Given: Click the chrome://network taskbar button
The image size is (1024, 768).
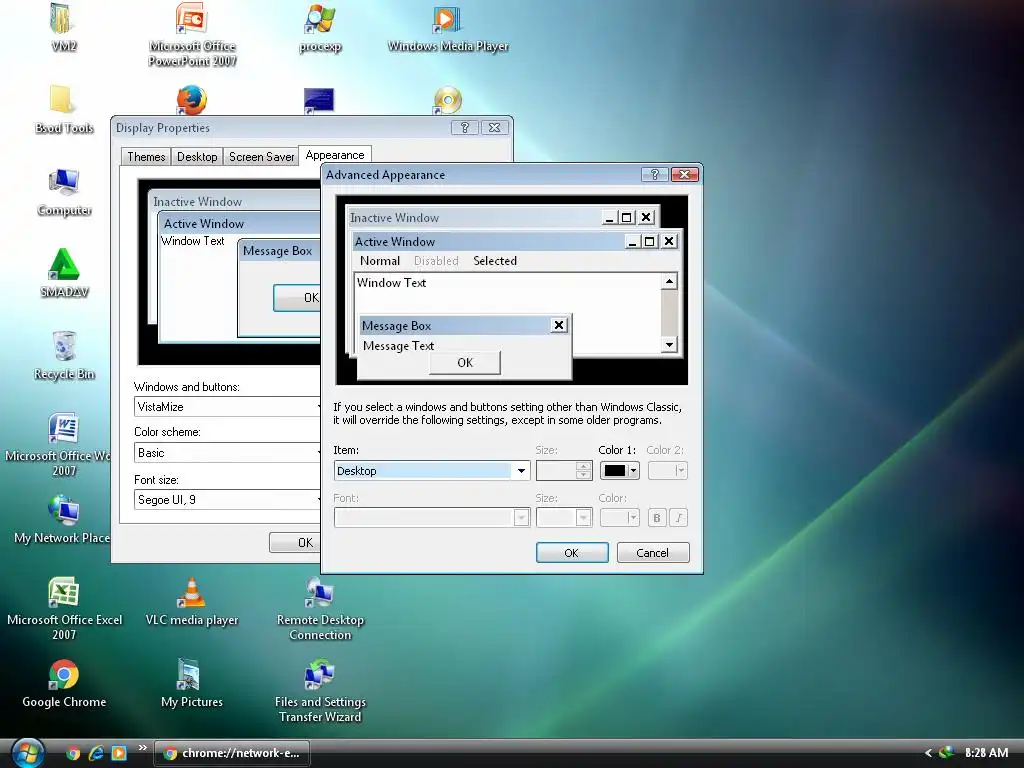Looking at the screenshot, I should (x=232, y=753).
